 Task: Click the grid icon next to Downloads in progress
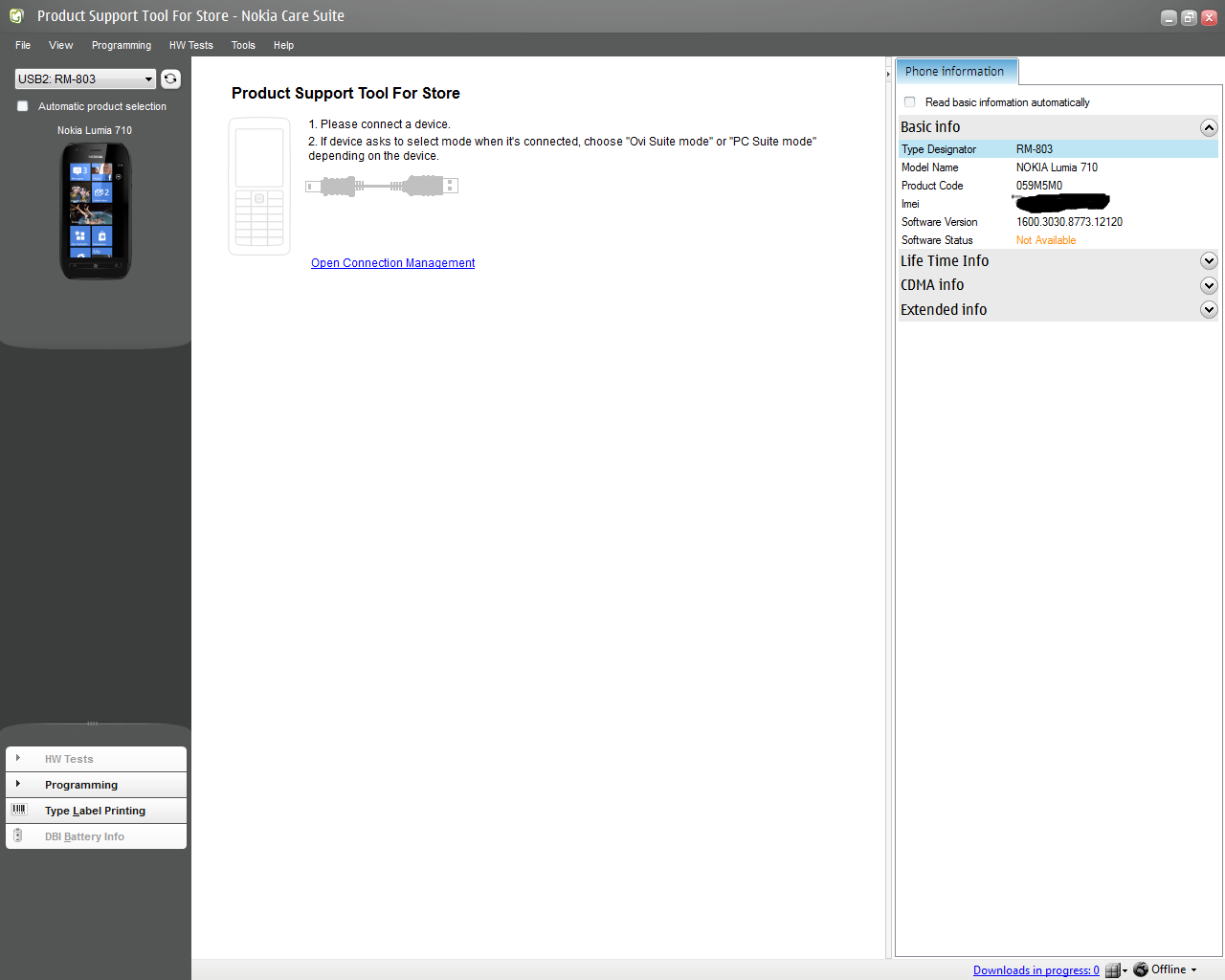point(1112,970)
